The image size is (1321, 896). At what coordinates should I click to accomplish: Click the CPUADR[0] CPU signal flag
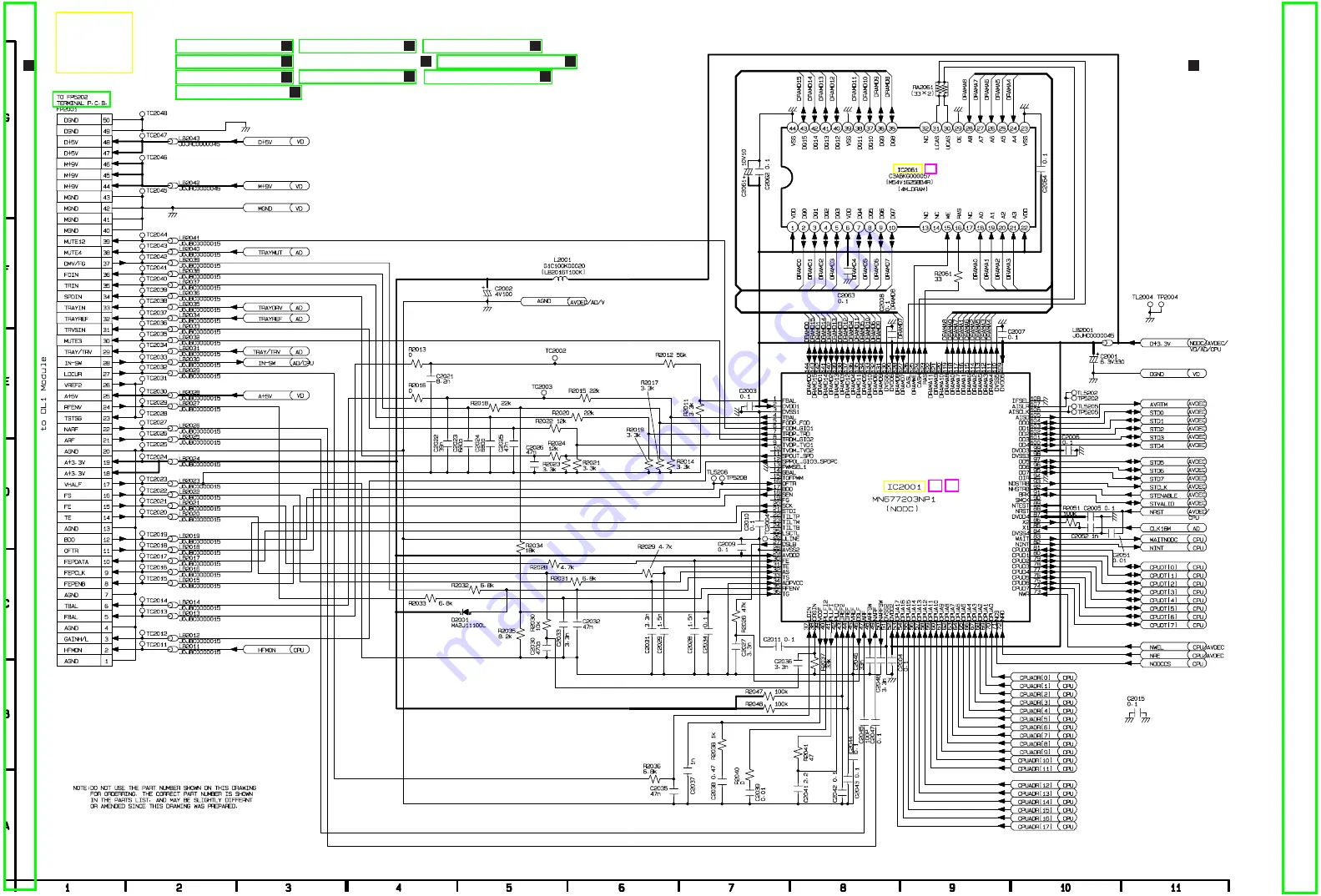point(1043,677)
